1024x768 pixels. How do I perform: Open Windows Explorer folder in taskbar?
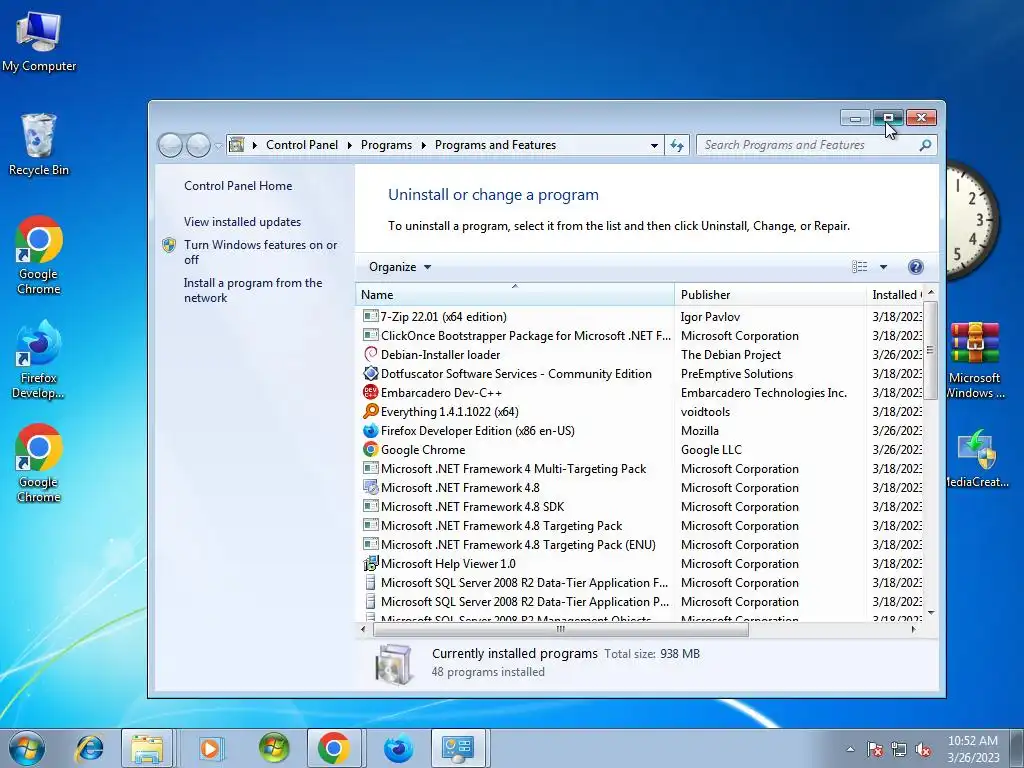[x=147, y=748]
